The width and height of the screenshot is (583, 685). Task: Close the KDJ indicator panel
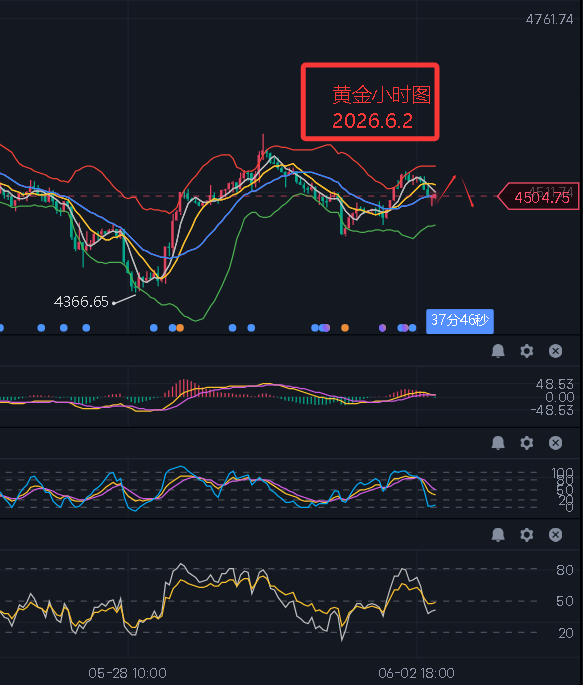[x=555, y=443]
